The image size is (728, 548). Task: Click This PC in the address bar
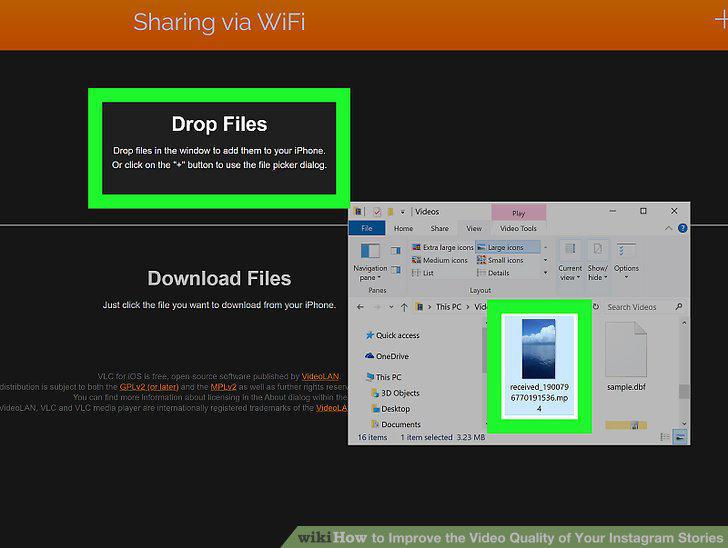coord(448,307)
